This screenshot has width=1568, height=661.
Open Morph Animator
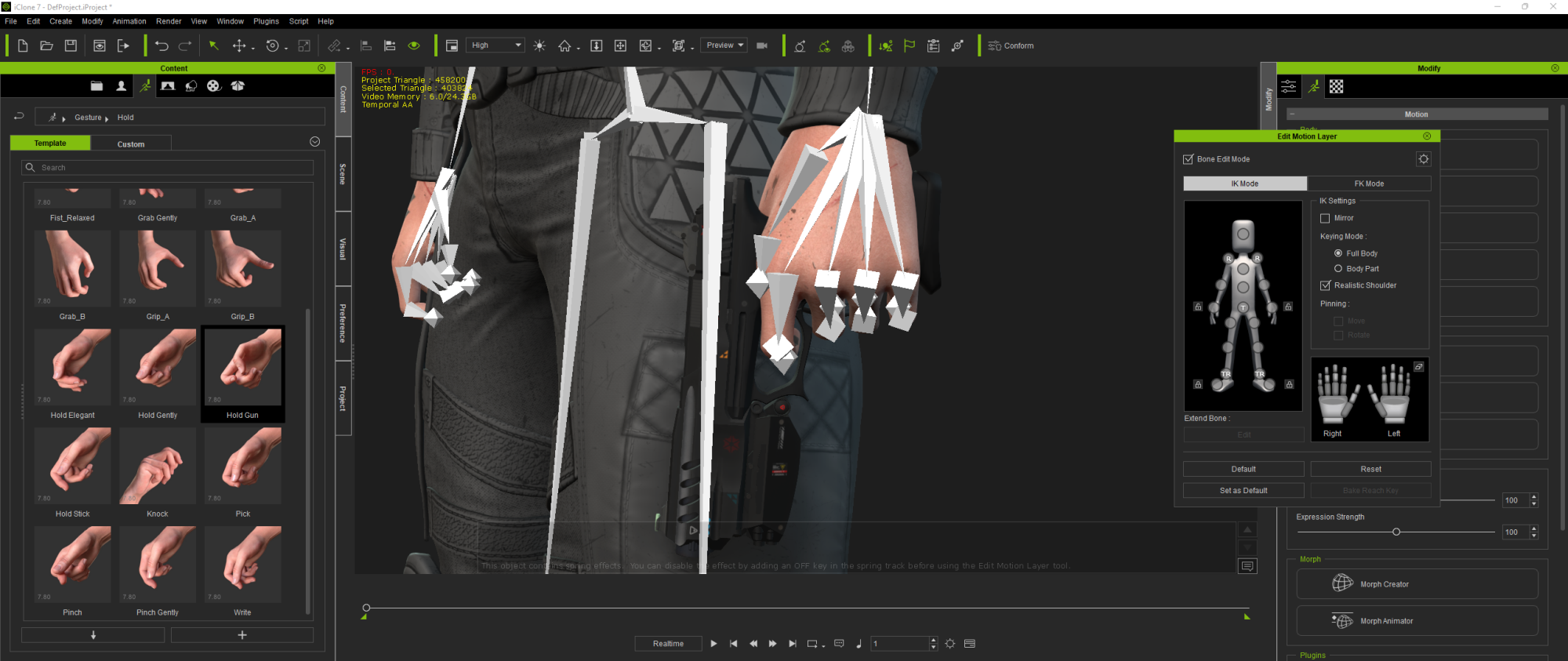tap(1417, 621)
